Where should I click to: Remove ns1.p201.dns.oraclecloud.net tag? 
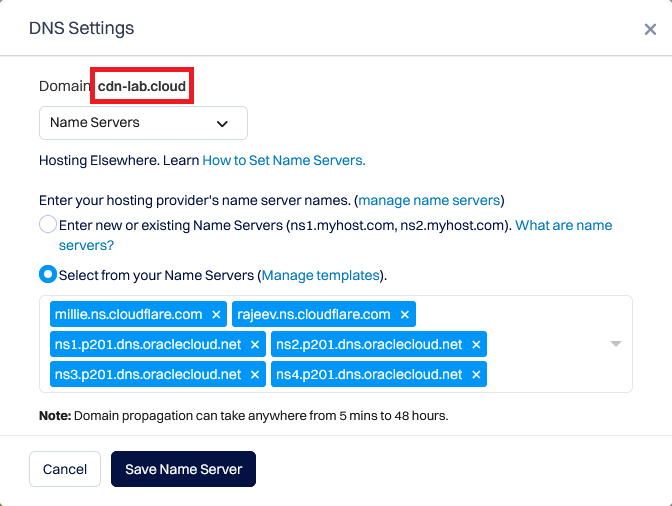(255, 344)
